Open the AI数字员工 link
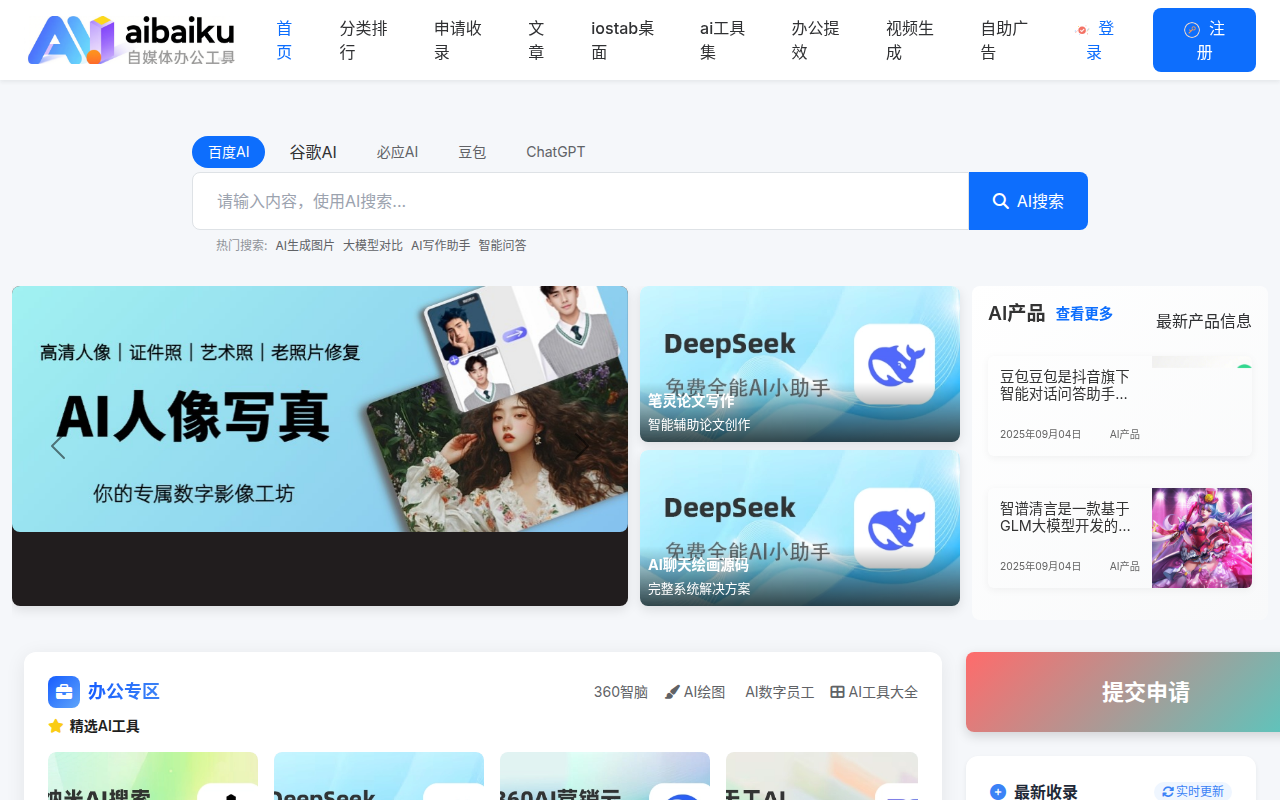Image resolution: width=1280 pixels, height=800 pixels. tap(780, 692)
